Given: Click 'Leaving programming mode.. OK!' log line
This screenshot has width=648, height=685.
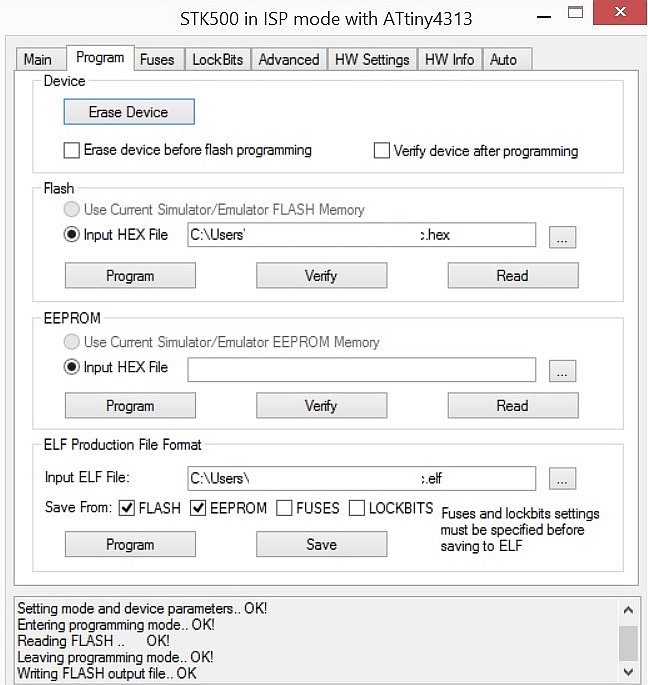Looking at the screenshot, I should pyautogui.click(x=115, y=657).
